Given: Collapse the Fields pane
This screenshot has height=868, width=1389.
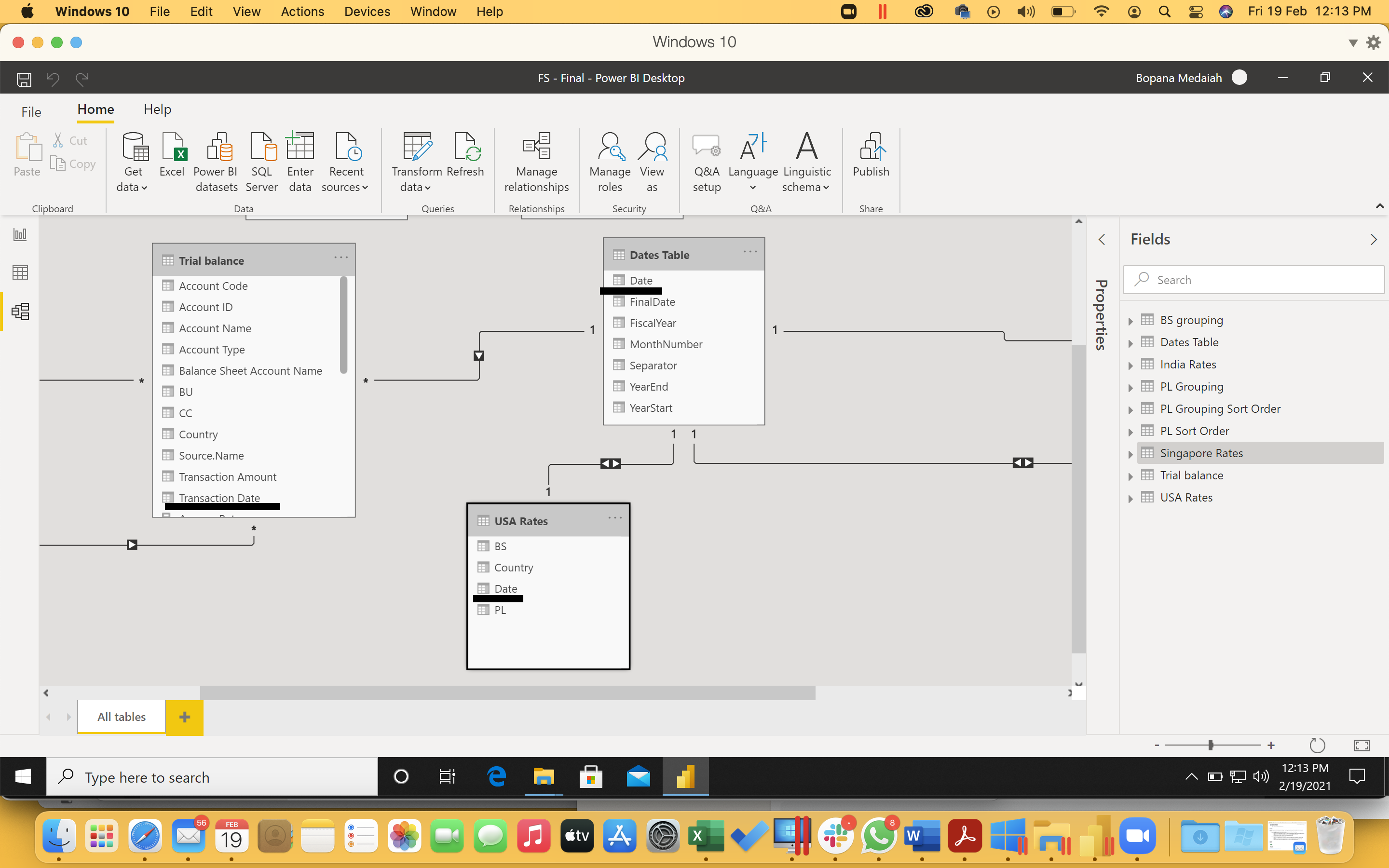Looking at the screenshot, I should (x=1374, y=240).
